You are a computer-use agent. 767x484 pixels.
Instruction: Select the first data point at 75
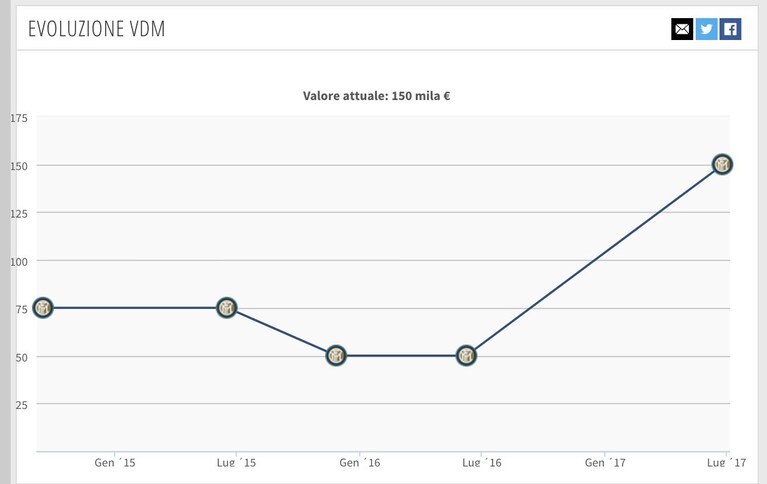pyautogui.click(x=43, y=308)
